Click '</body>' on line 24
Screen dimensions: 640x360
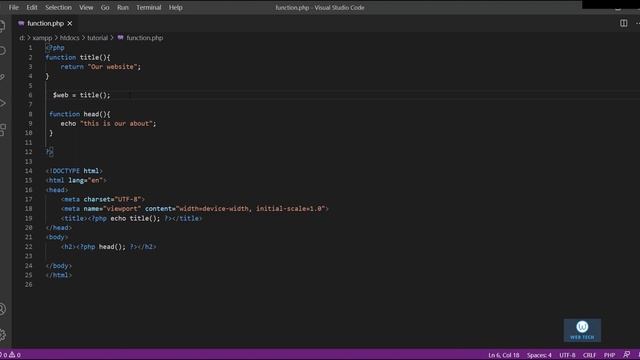59,266
